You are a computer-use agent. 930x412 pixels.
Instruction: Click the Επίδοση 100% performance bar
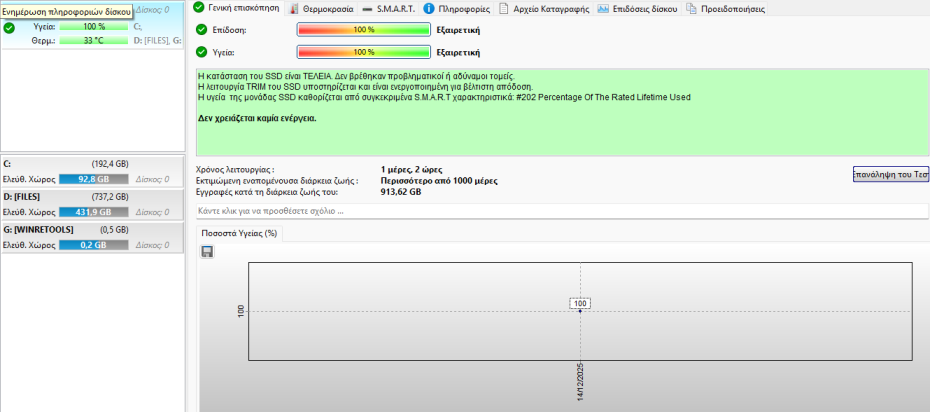[x=363, y=29]
